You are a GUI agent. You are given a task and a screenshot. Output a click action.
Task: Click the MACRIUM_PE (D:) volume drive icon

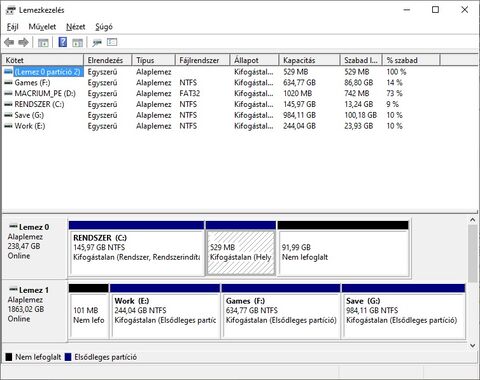point(8,93)
